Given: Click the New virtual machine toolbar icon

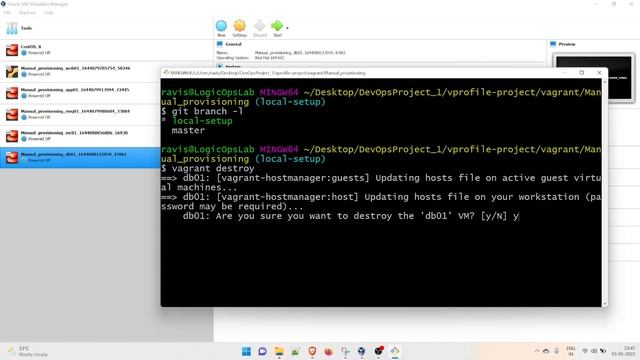Looking at the screenshot, I should (221, 26).
